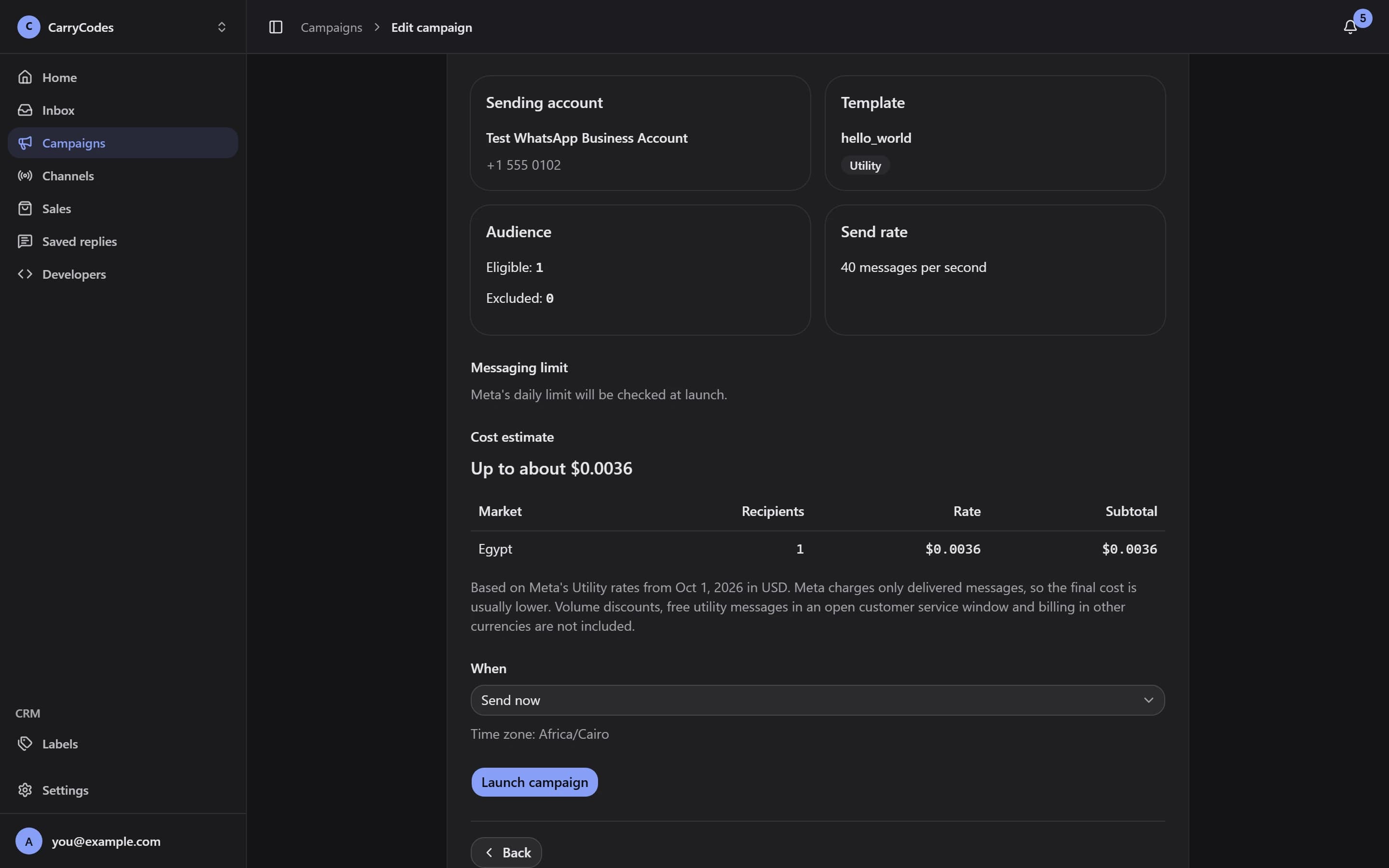Open the Home menu item
The width and height of the screenshot is (1389, 868).
tap(123, 77)
